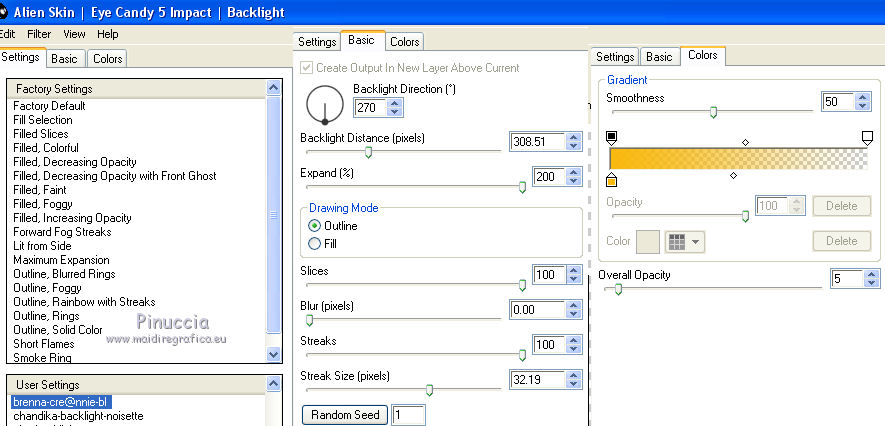Toggle Create Output In New Layer checkbox
Screen dimensions: 885x426
306,68
